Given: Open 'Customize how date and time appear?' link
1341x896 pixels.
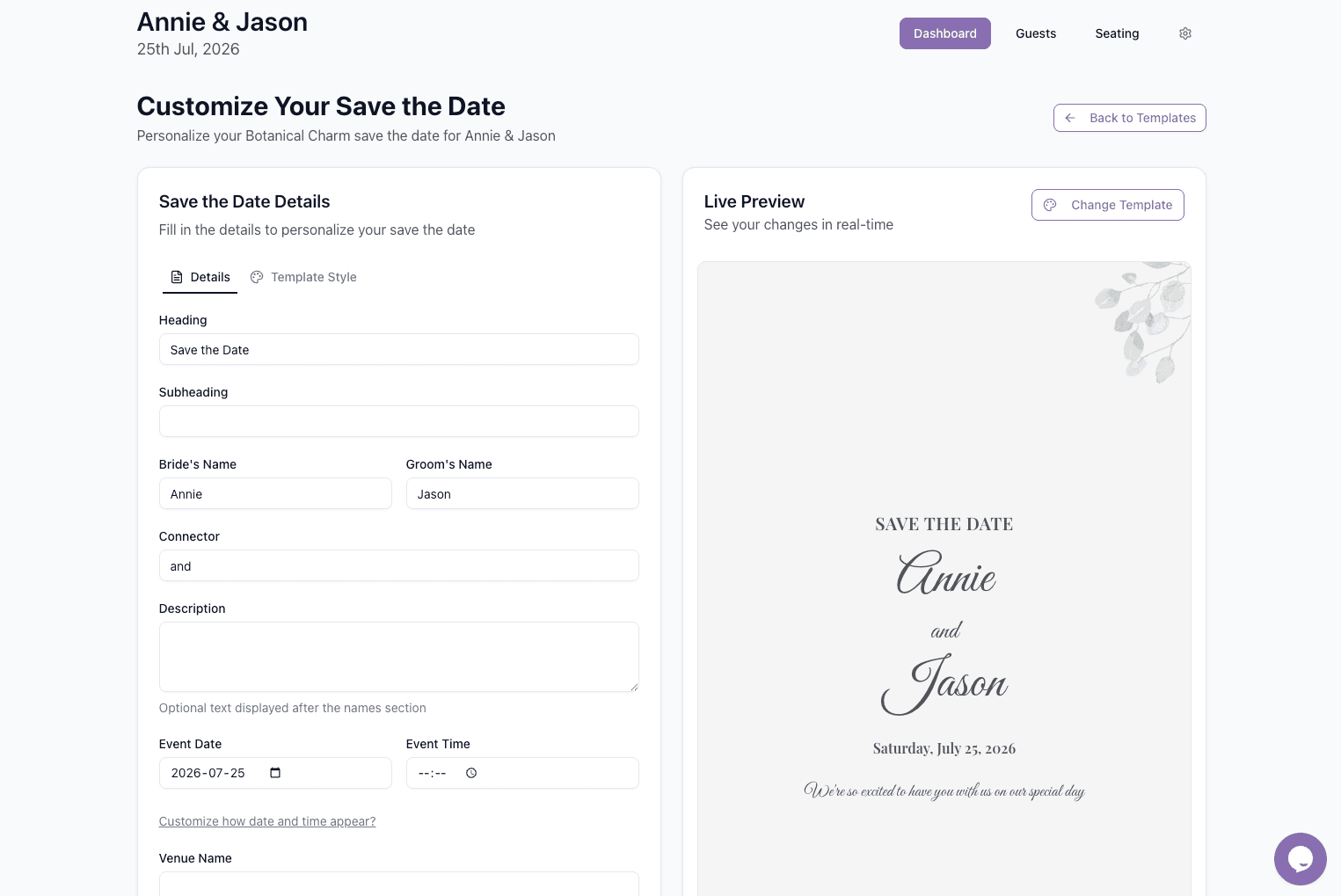Looking at the screenshot, I should [x=266, y=820].
